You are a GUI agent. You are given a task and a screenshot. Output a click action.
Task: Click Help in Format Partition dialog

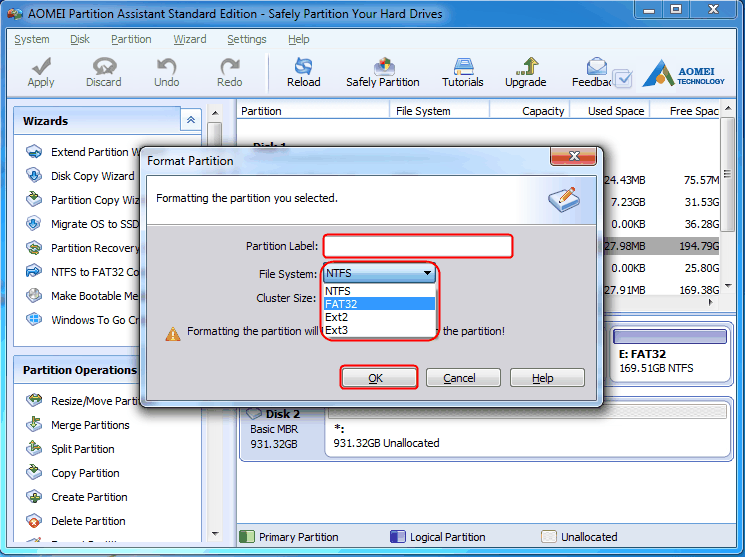click(547, 378)
